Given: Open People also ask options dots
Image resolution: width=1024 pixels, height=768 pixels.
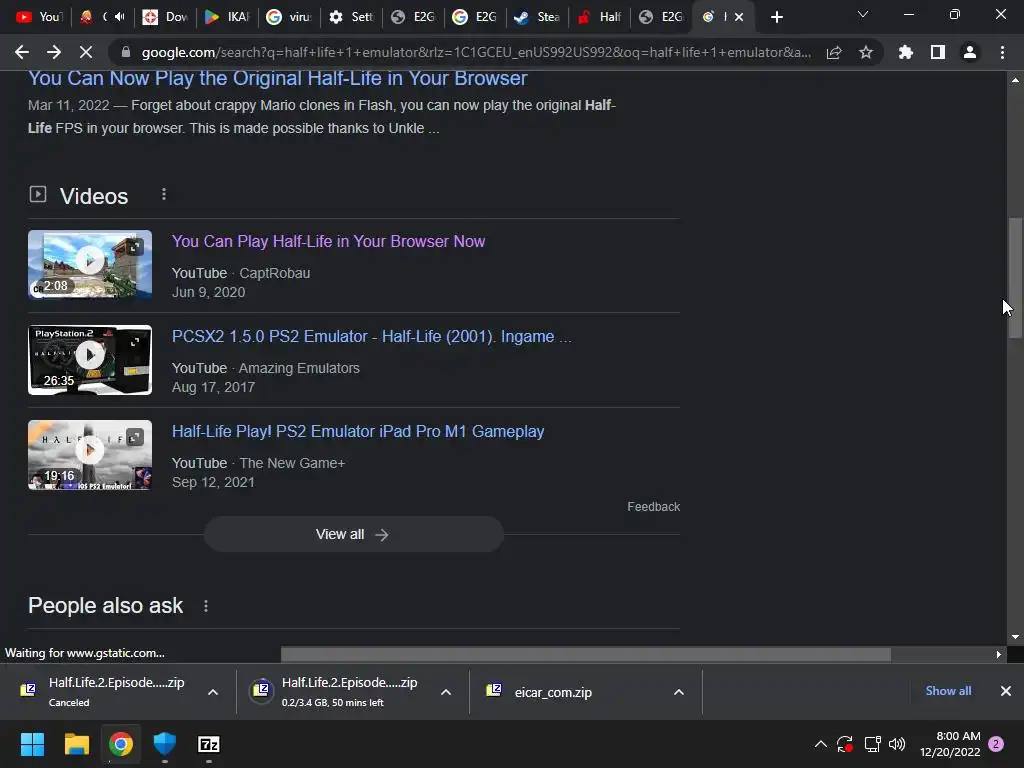Looking at the screenshot, I should point(206,606).
